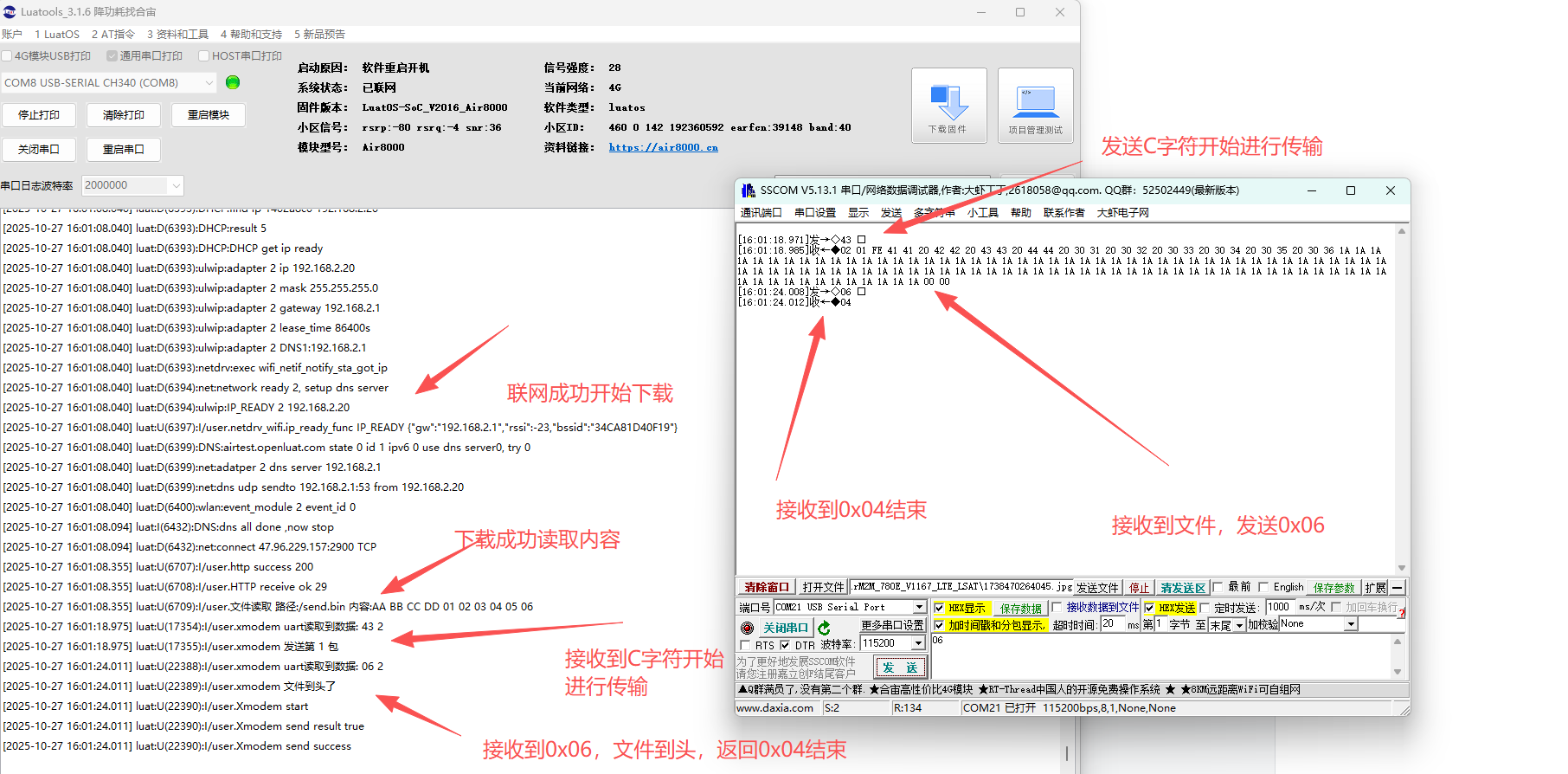Open the 串口设置 menu in SSCOM
1568x774 pixels.
pos(814,213)
